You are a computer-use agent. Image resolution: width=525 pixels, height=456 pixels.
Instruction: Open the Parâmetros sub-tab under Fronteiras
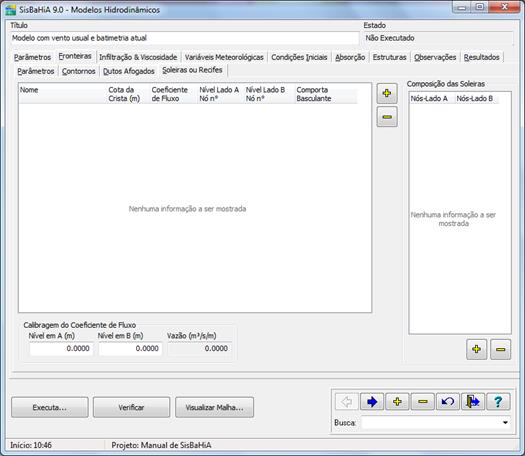[x=36, y=71]
